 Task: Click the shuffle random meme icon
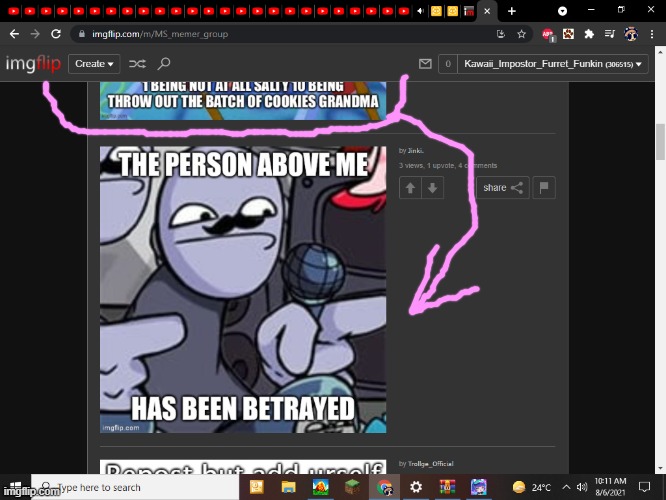[x=137, y=64]
